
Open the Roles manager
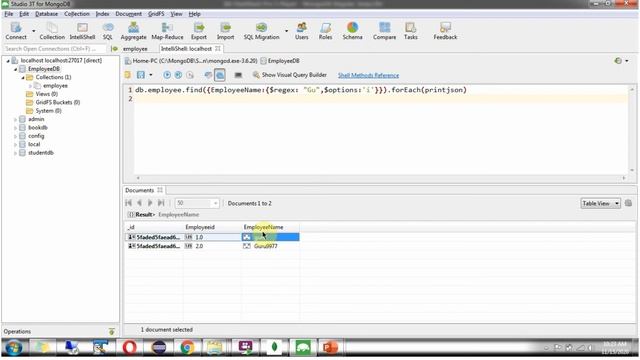(x=325, y=31)
